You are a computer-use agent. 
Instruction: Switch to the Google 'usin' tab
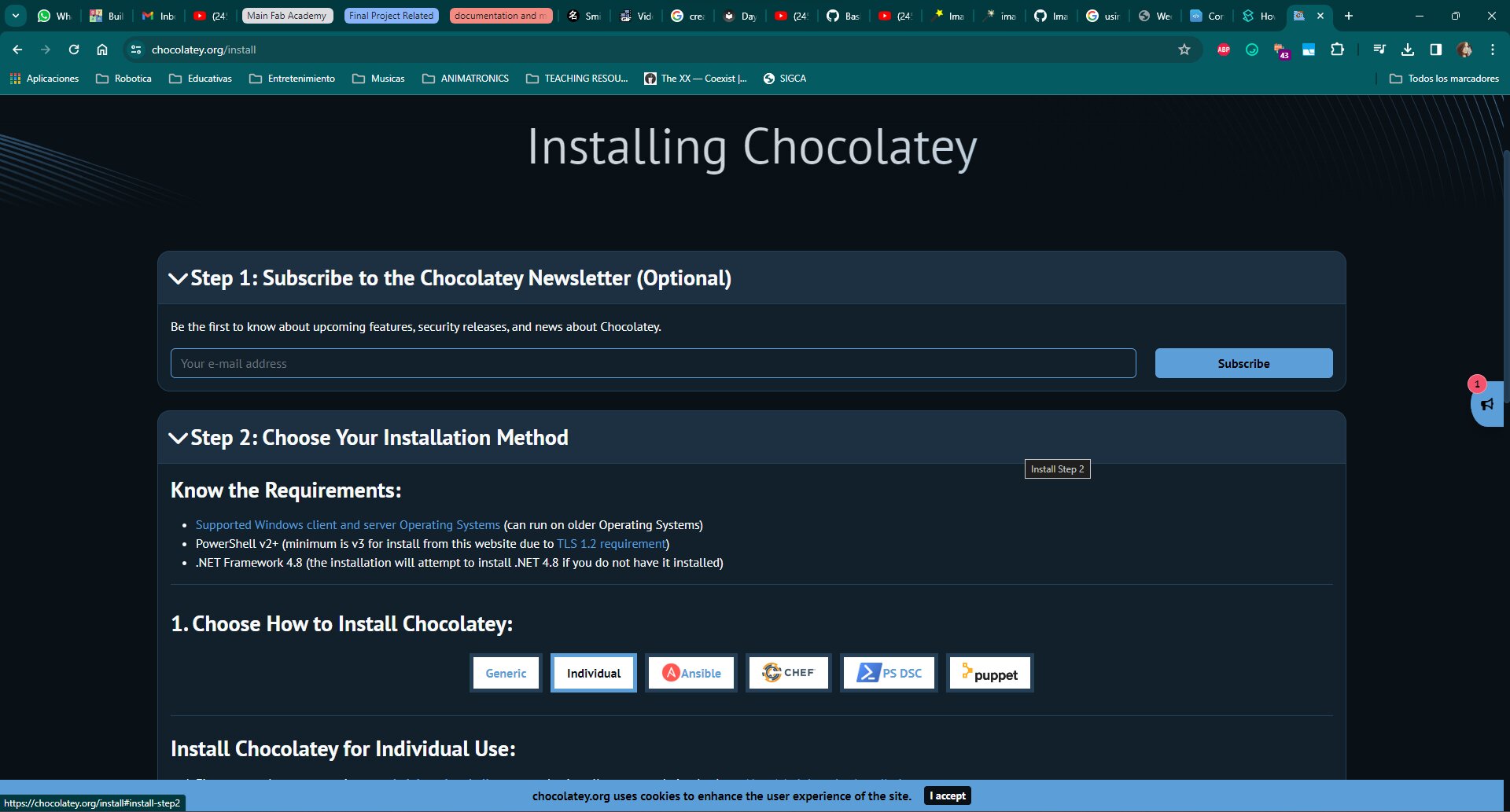pos(1102,16)
